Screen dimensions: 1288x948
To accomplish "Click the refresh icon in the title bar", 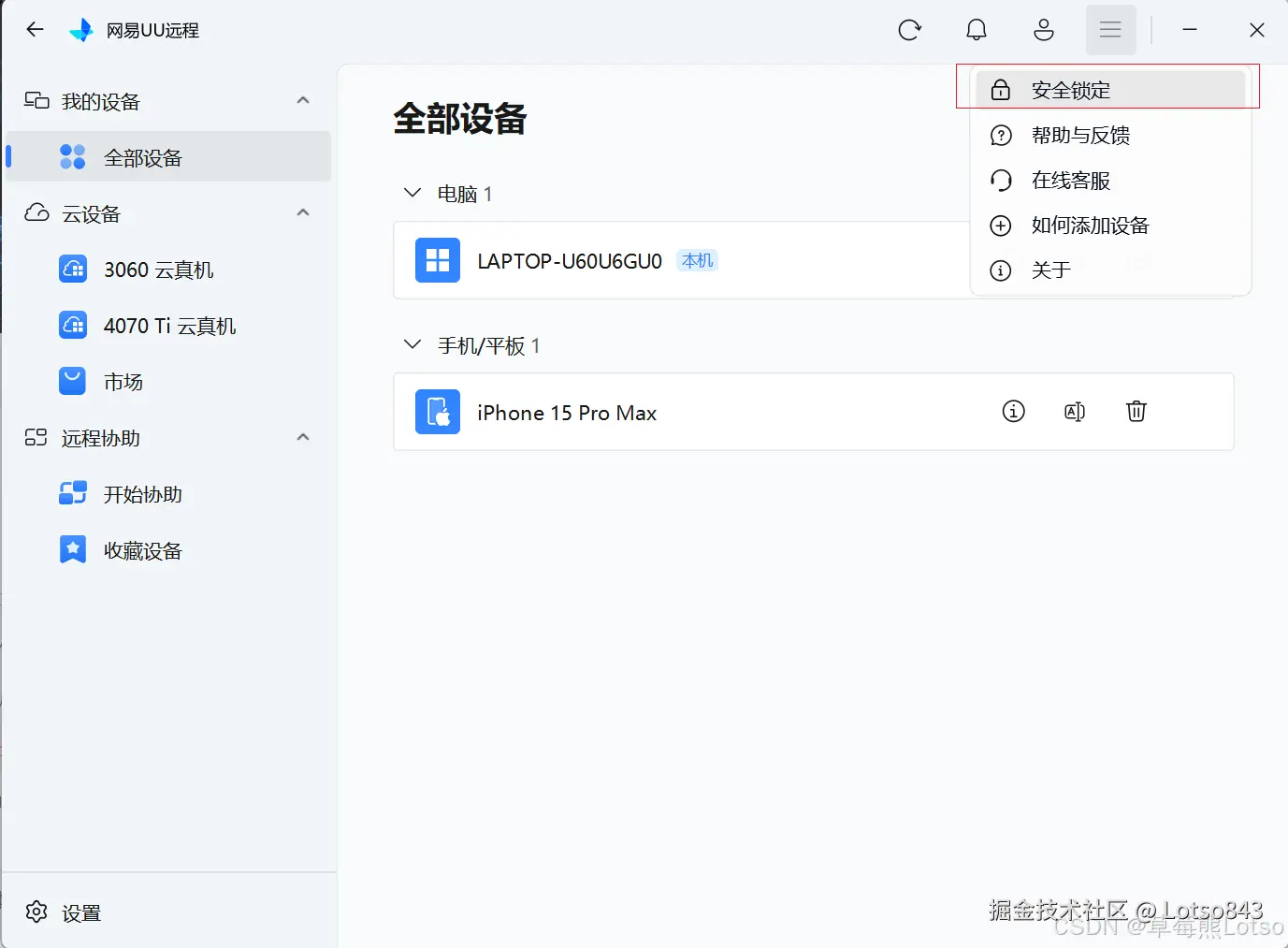I will pos(910,29).
